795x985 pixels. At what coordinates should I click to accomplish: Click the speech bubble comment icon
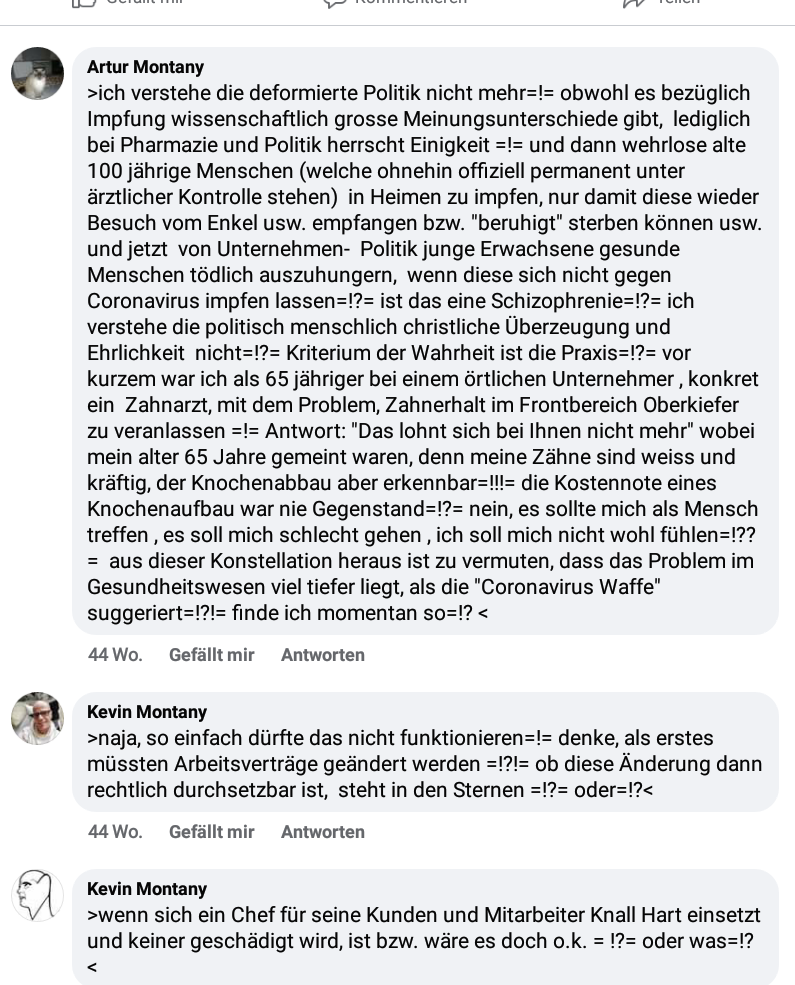pos(334,3)
